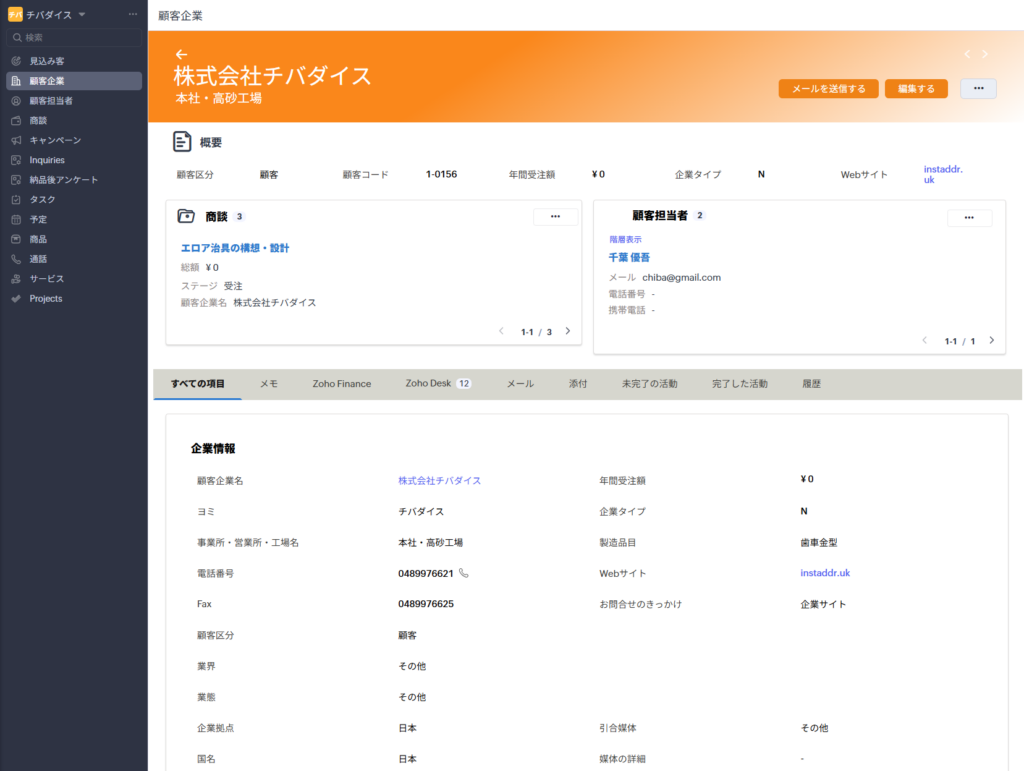Open タスク checklist icon
The image size is (1024, 771).
tap(16, 200)
